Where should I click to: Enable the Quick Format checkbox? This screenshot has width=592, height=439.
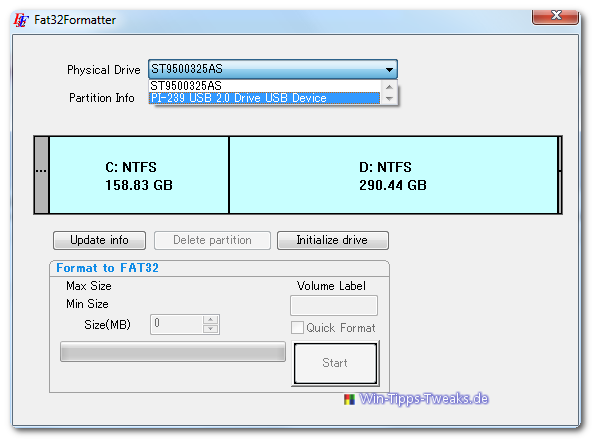[x=297, y=327]
